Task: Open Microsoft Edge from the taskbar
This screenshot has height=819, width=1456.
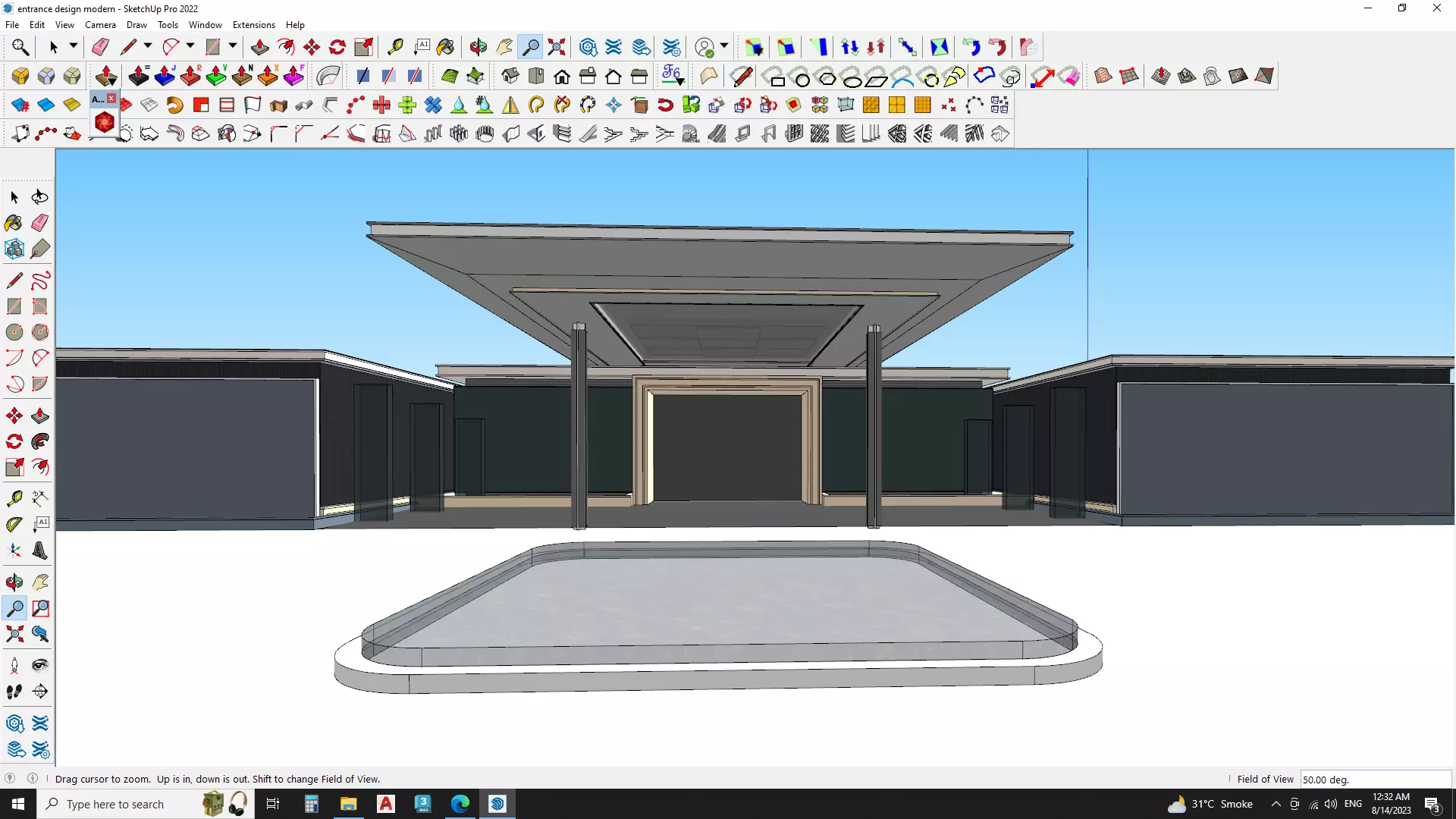Action: 460,804
